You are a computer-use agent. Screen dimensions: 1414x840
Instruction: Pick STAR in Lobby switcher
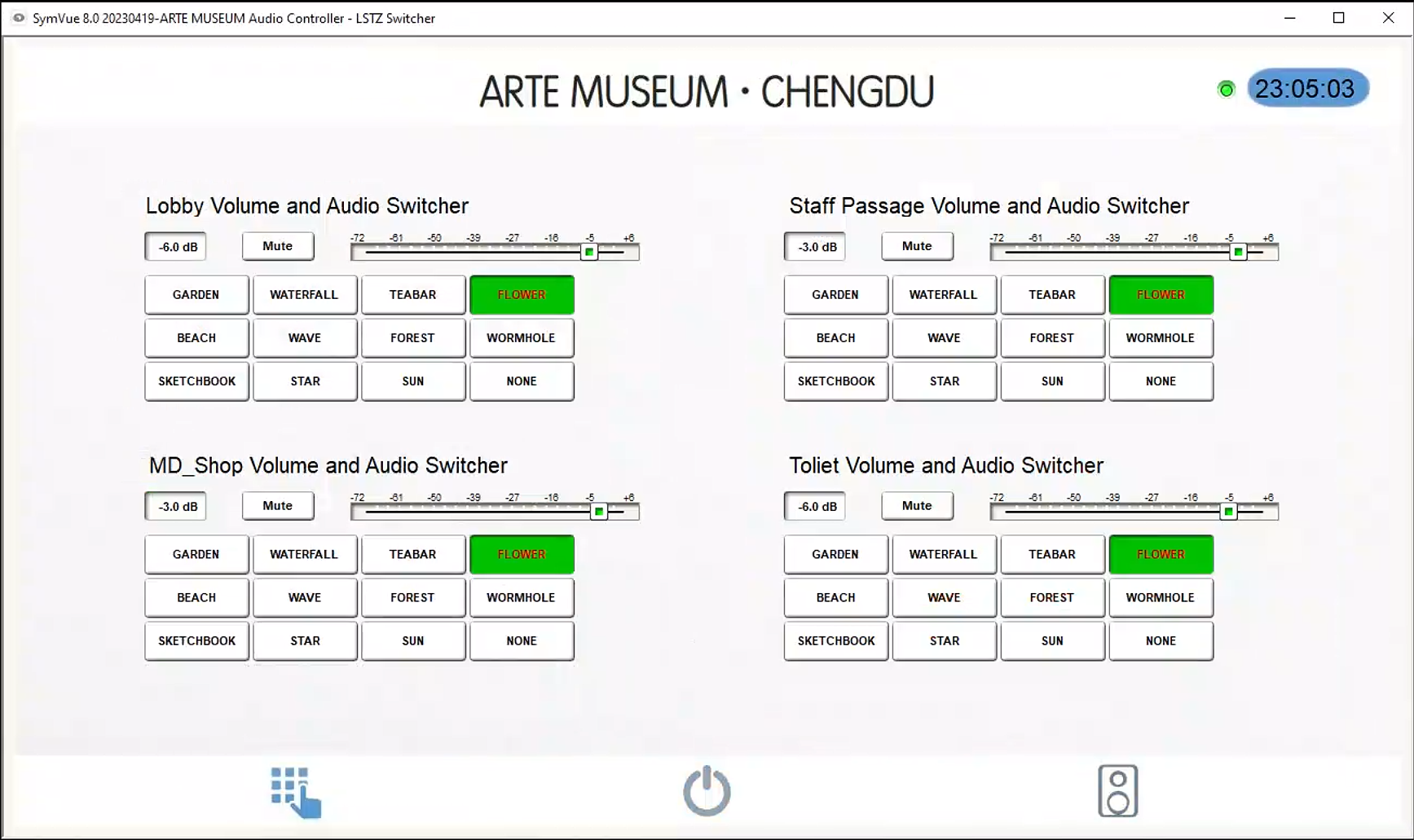point(305,381)
